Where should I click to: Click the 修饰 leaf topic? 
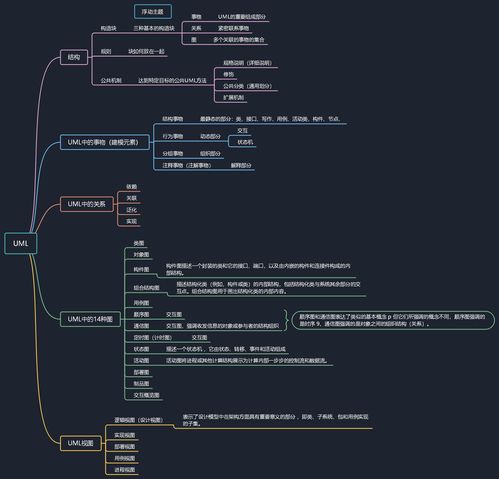228,75
